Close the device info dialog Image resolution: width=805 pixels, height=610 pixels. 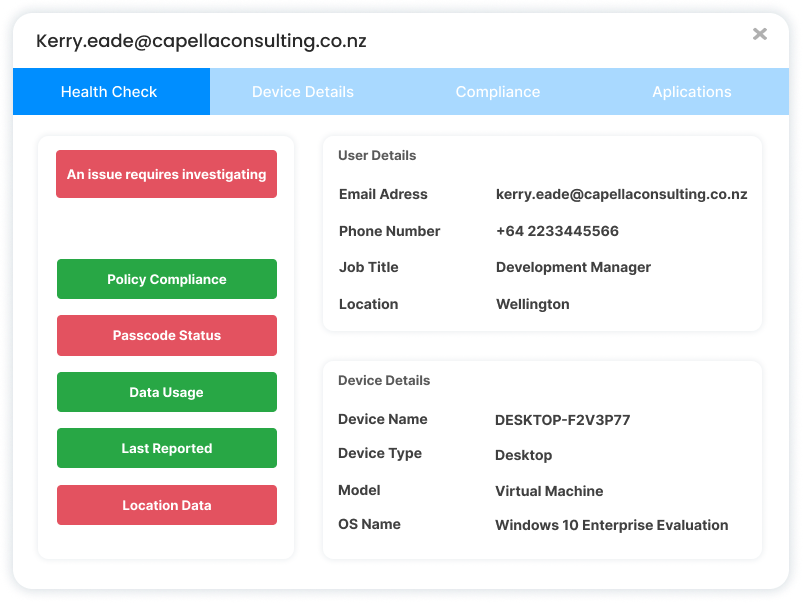pyautogui.click(x=759, y=34)
